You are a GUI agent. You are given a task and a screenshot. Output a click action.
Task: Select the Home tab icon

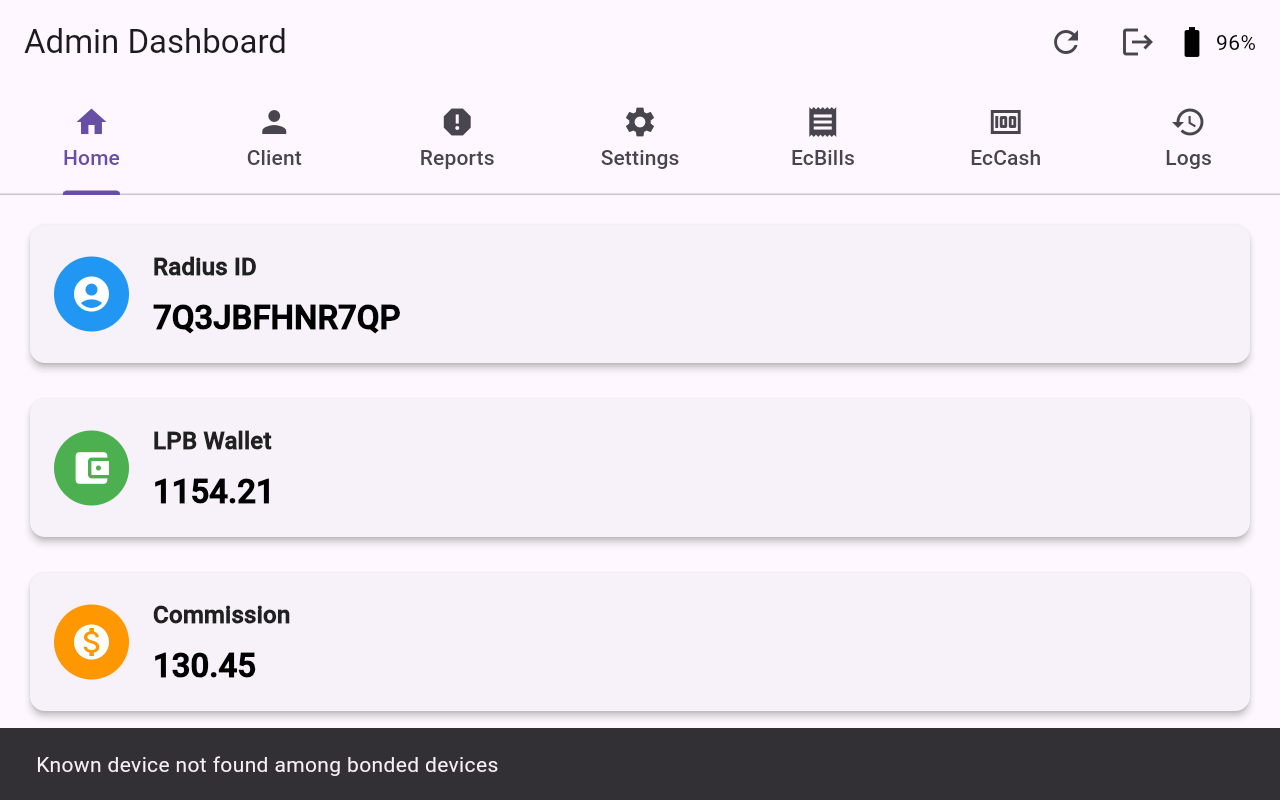pyautogui.click(x=91, y=121)
